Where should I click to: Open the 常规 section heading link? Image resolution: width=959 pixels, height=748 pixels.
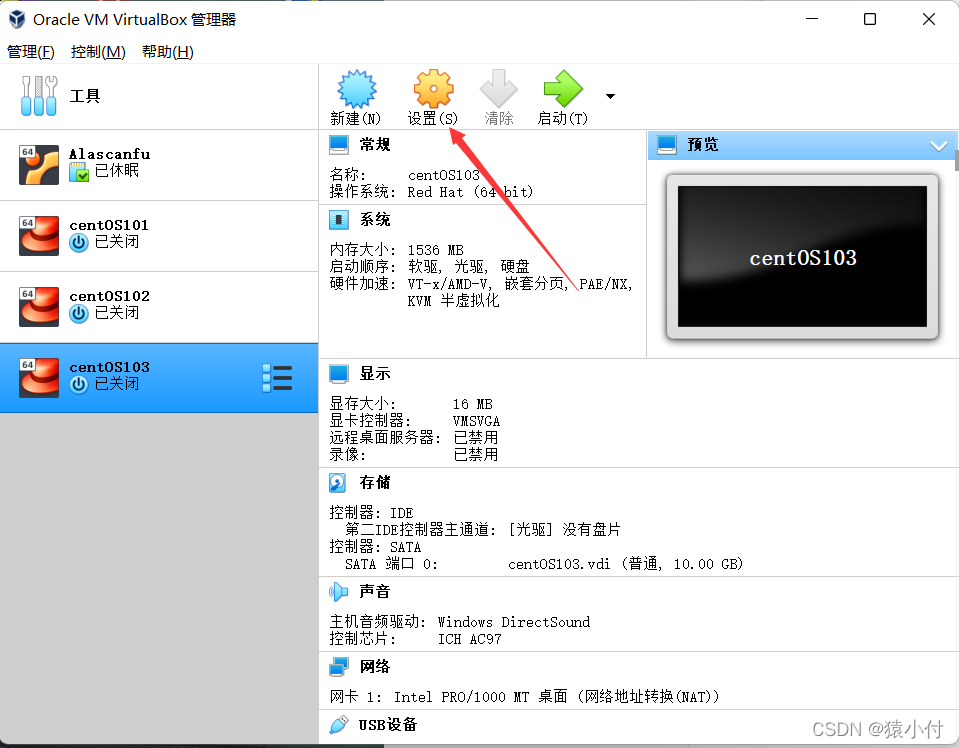pyautogui.click(x=375, y=145)
